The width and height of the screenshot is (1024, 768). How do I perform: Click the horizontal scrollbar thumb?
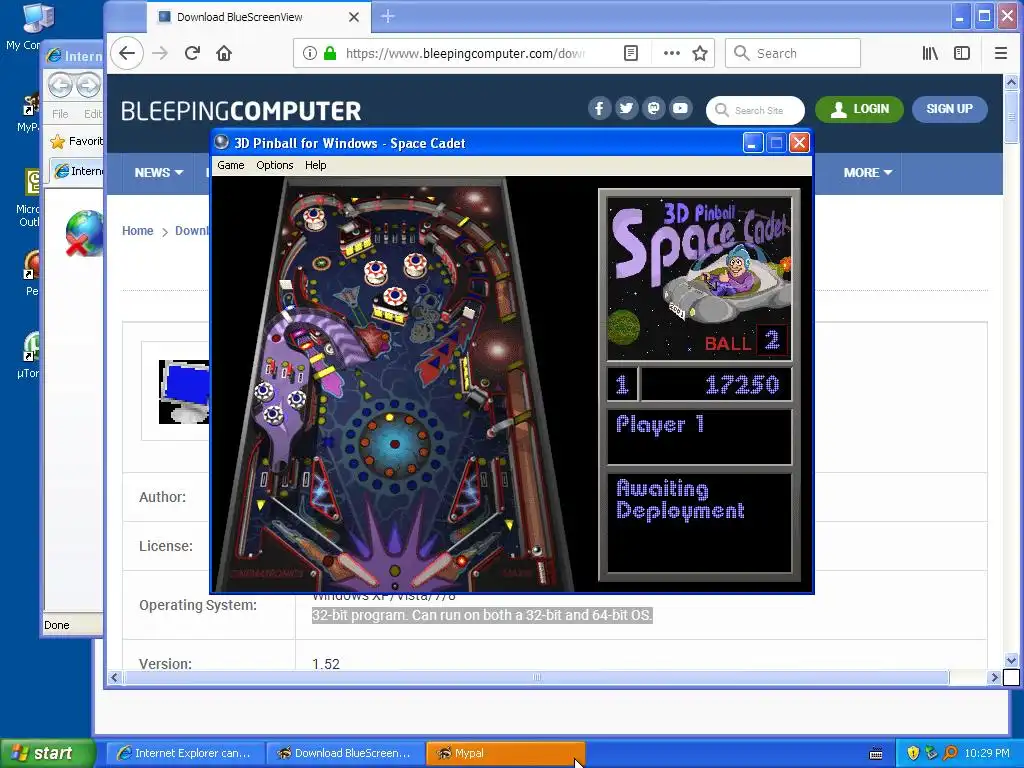click(536, 677)
